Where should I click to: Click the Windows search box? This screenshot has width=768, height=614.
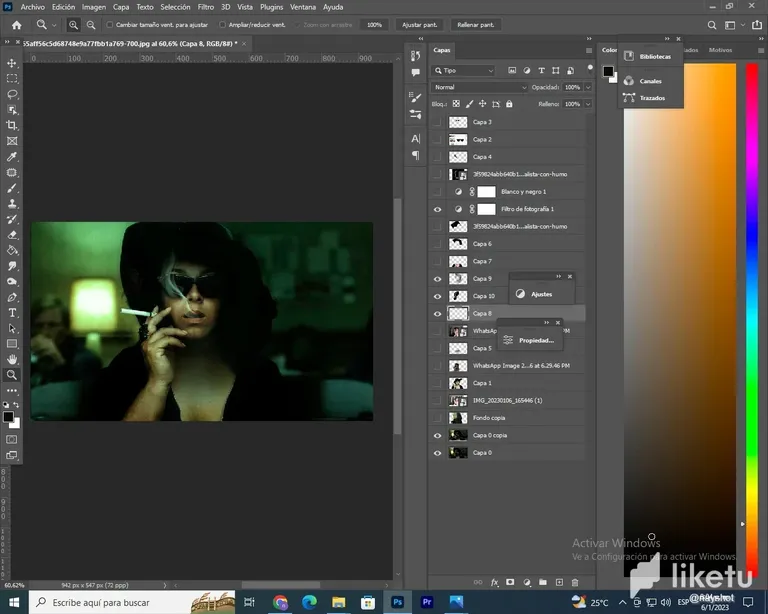tap(132, 602)
